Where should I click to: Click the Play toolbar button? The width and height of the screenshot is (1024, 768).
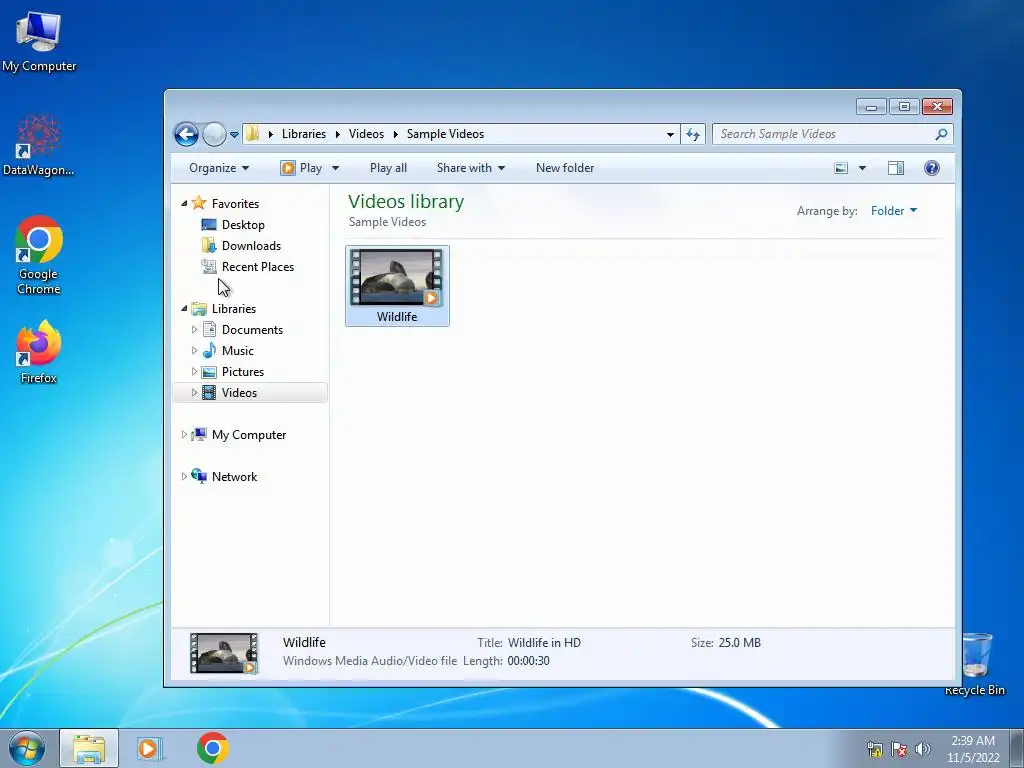pos(302,168)
